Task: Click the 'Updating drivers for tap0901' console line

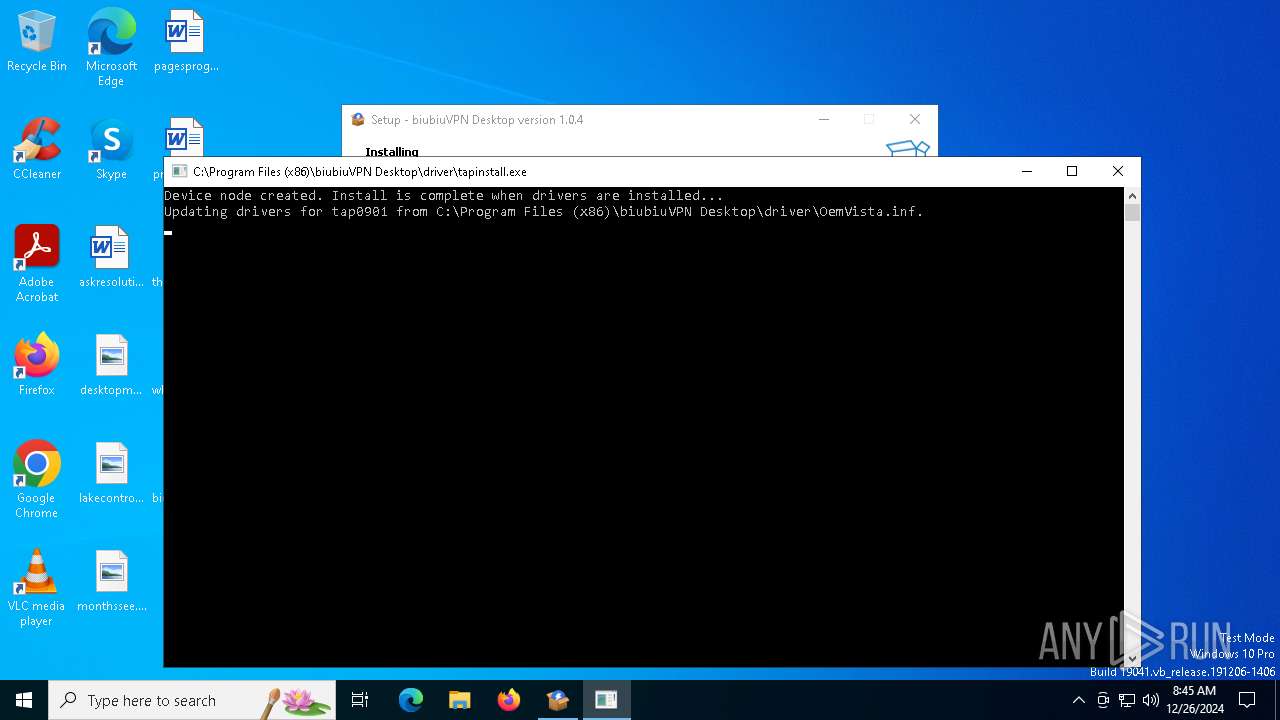Action: click(544, 212)
